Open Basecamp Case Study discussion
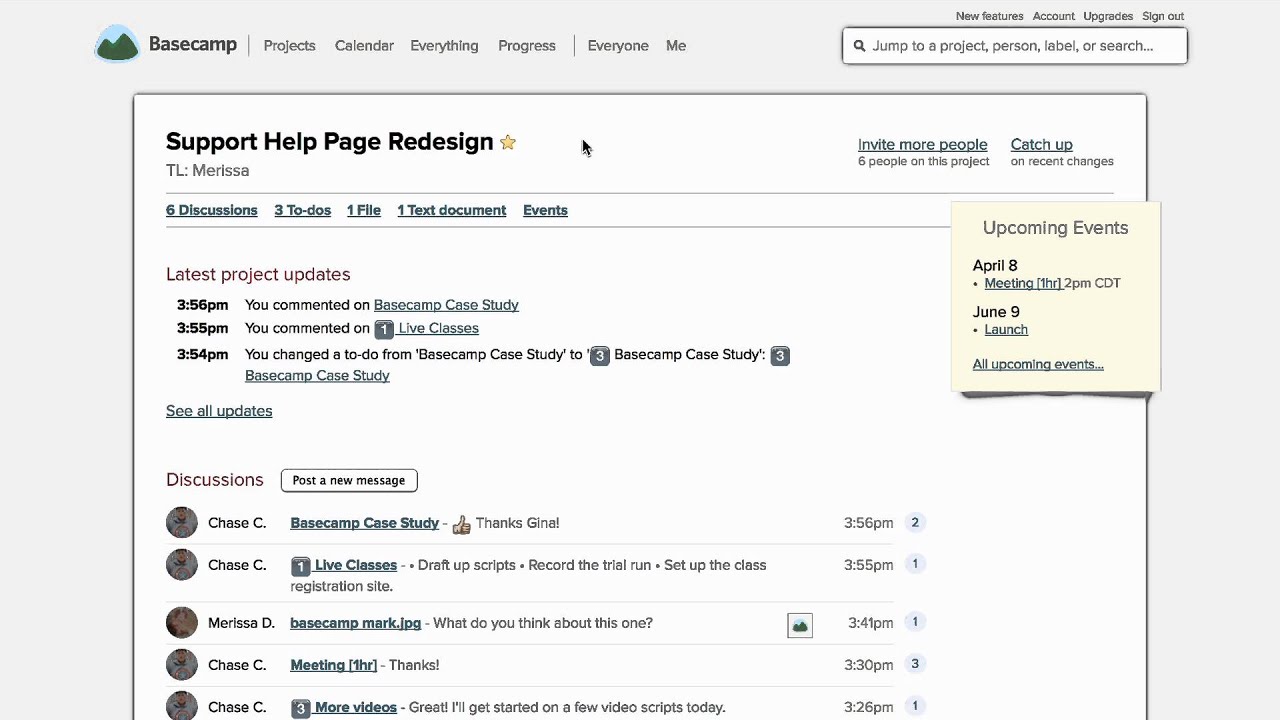 [x=364, y=523]
